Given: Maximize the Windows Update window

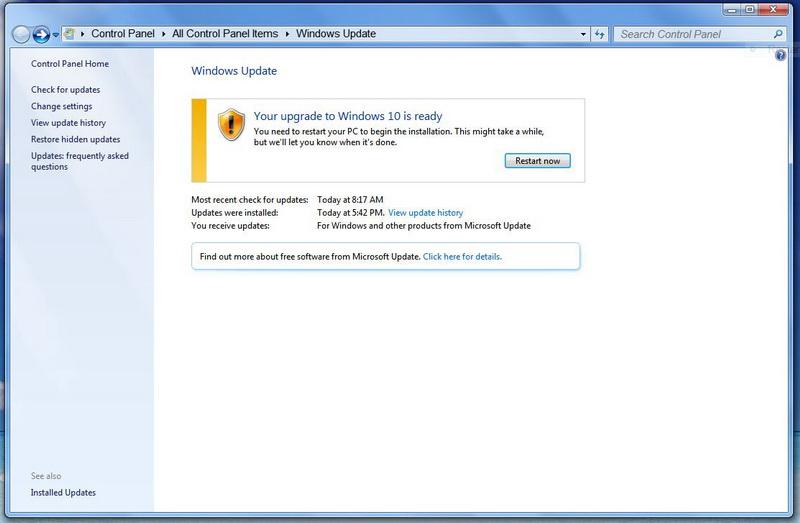Looking at the screenshot, I should [749, 9].
